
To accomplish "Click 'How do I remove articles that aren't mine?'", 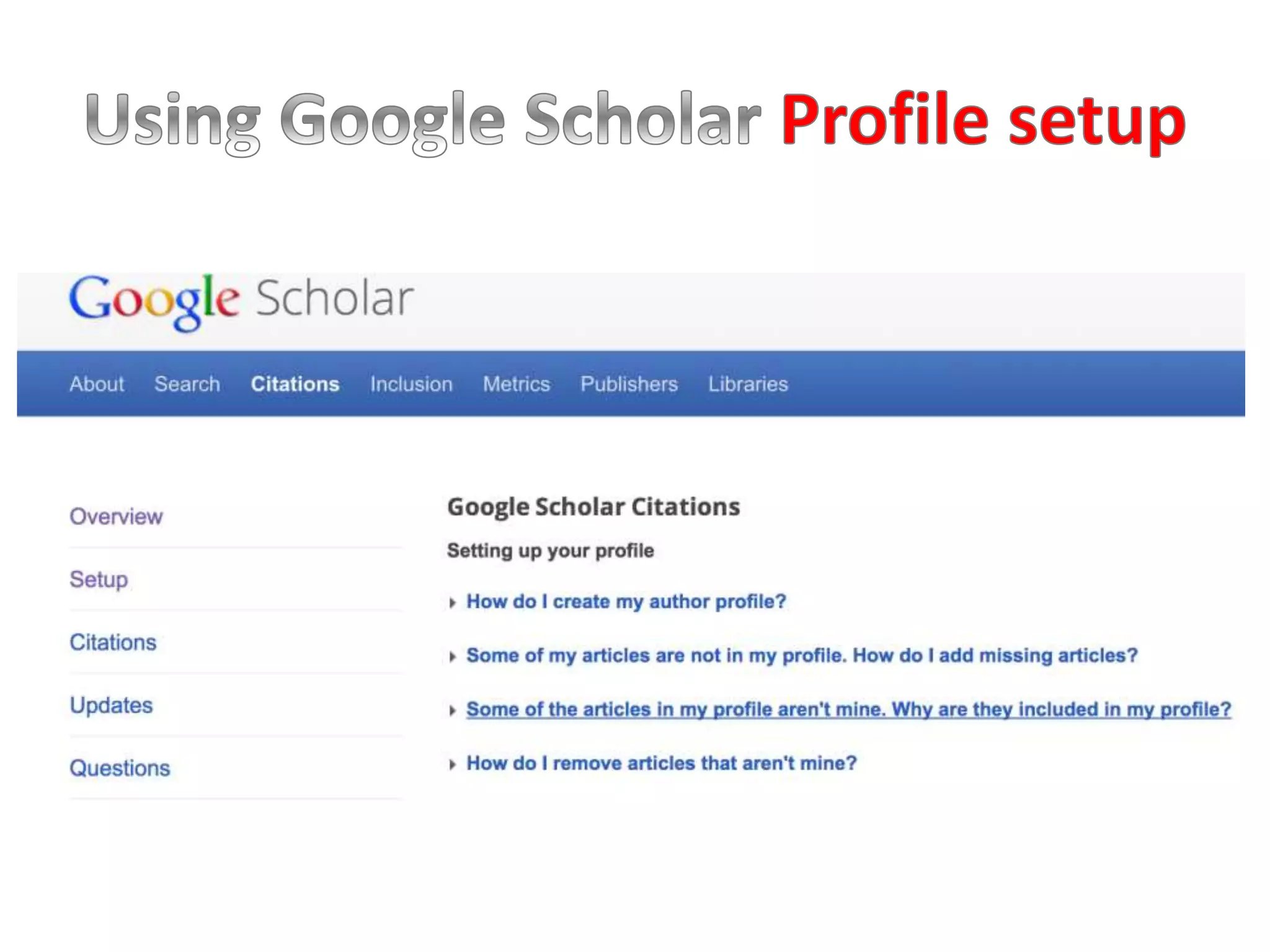I will click(x=661, y=763).
